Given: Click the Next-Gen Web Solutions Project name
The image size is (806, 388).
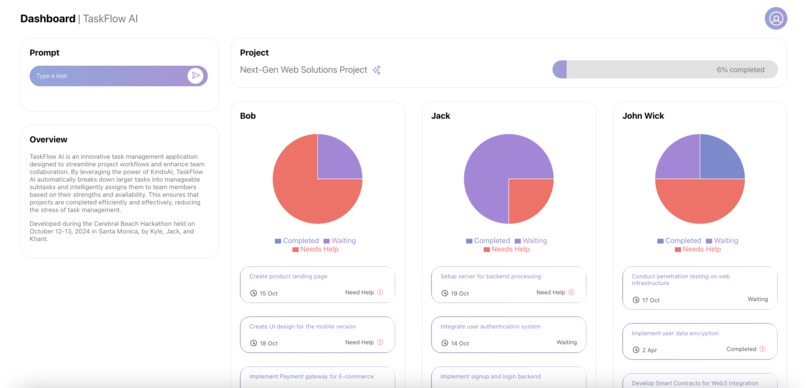Looking at the screenshot, I should pos(304,70).
